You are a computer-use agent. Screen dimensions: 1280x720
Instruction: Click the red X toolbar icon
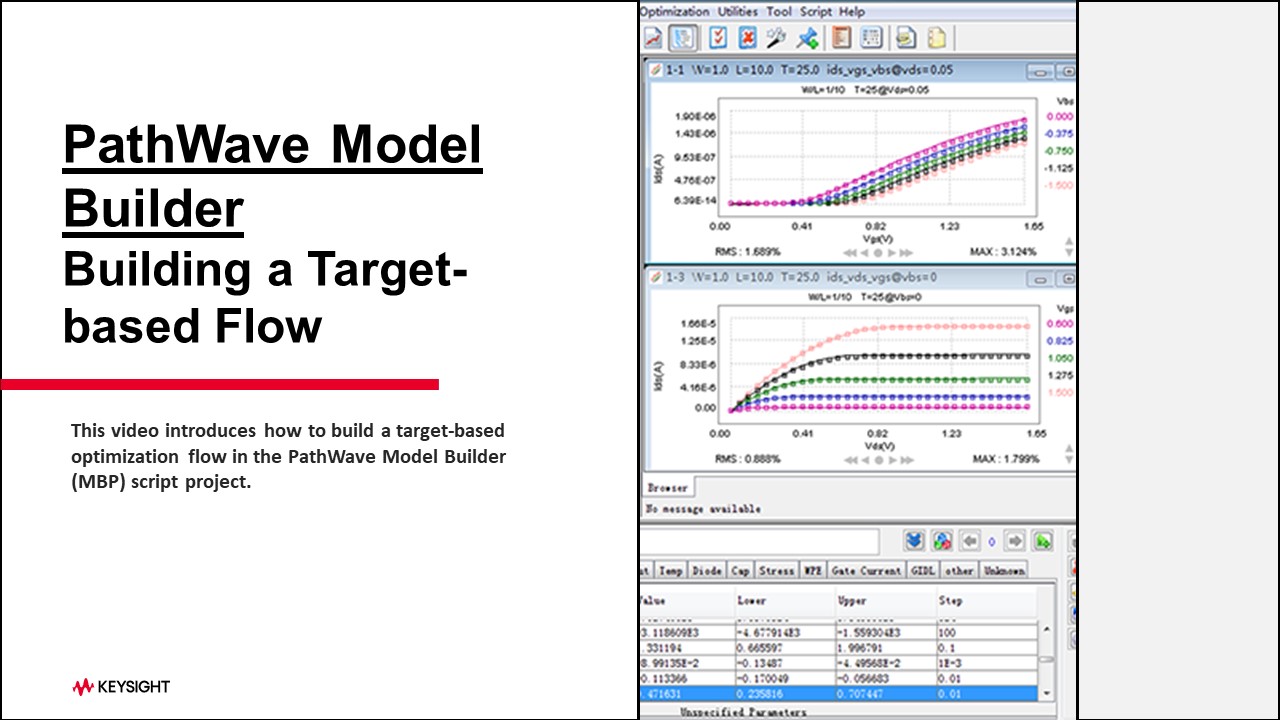pos(746,38)
